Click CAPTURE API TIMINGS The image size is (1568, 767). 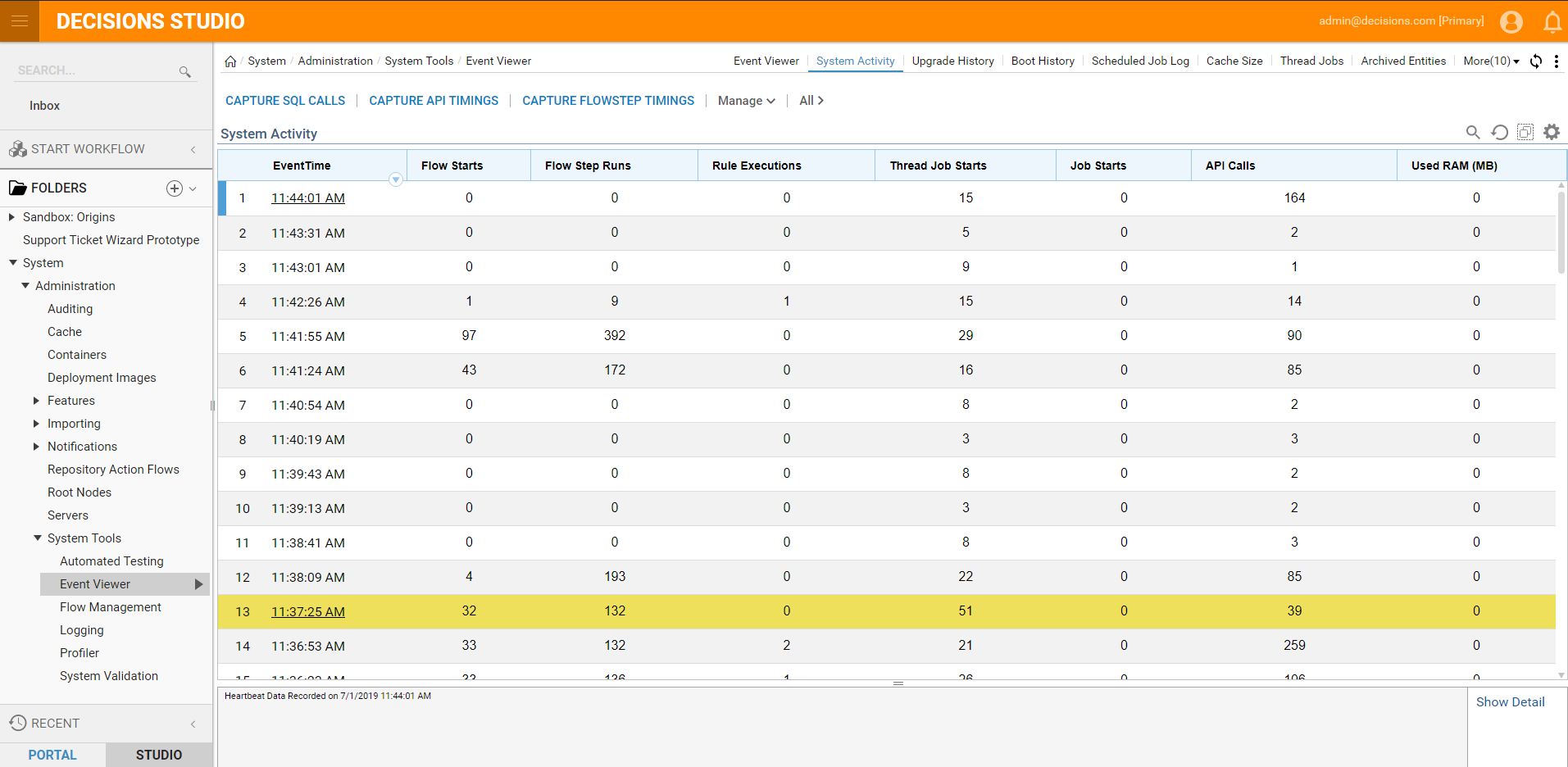[434, 101]
